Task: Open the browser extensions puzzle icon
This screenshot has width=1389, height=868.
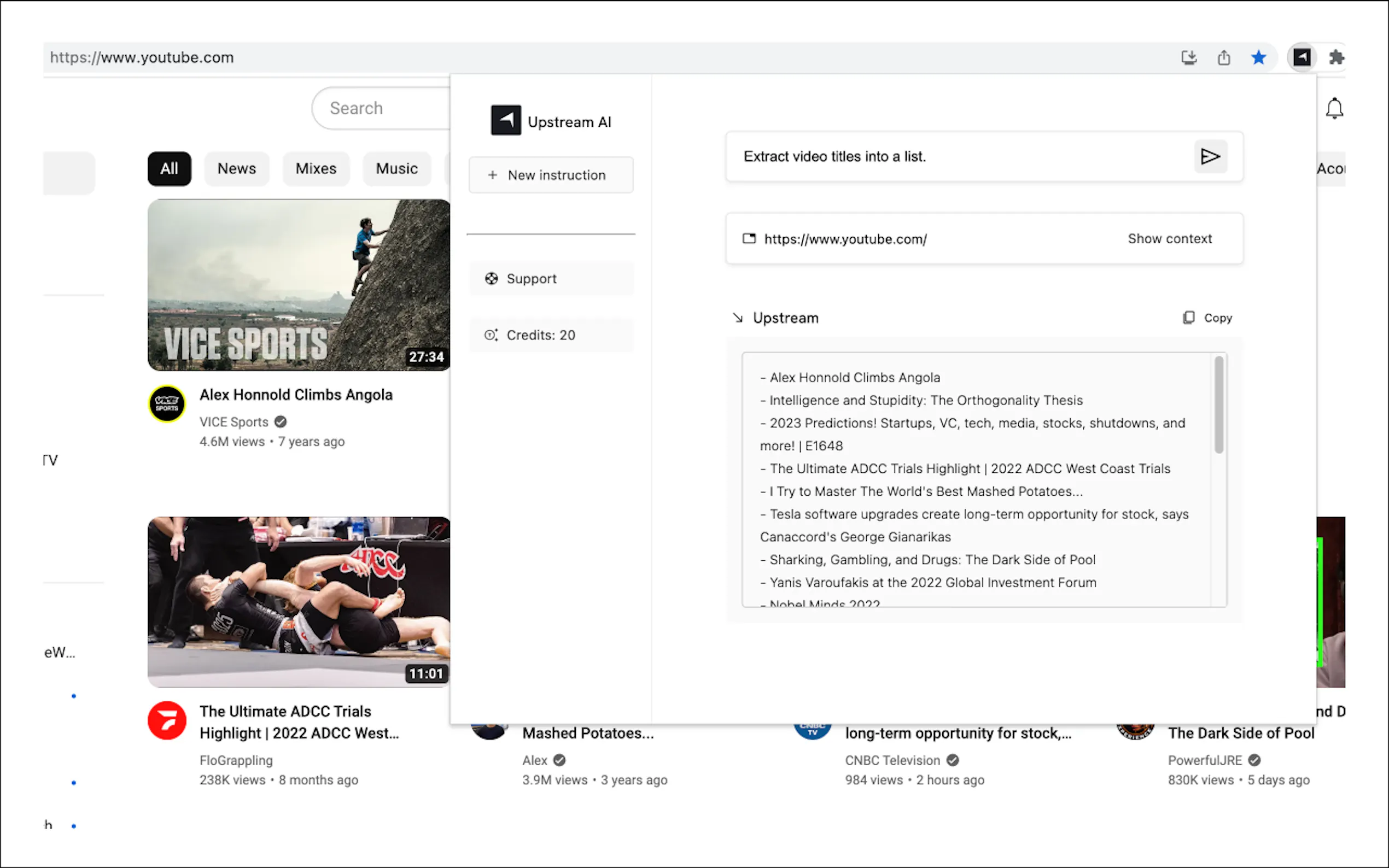Action: click(1335, 57)
